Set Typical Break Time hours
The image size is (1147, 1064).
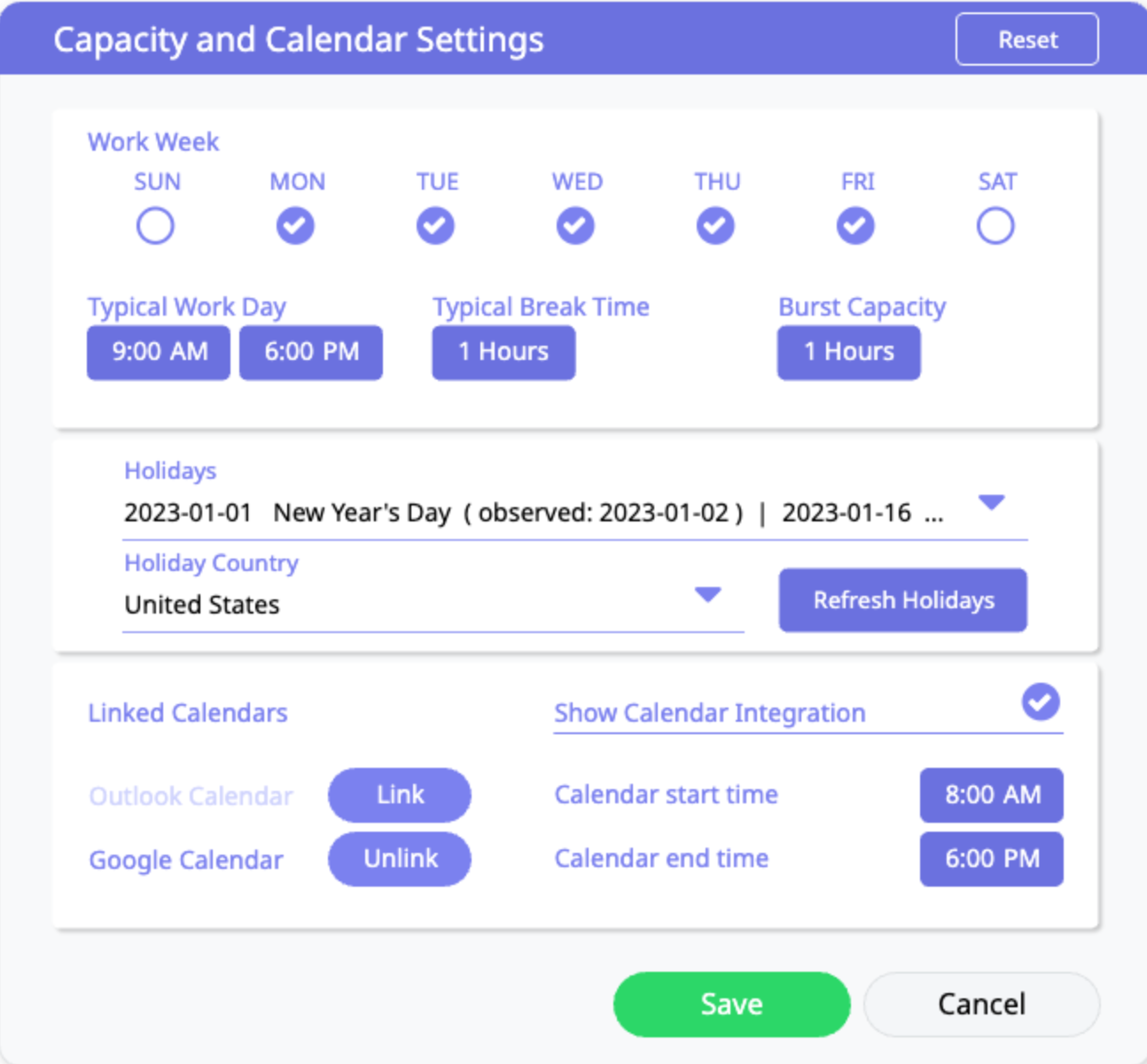(x=503, y=352)
